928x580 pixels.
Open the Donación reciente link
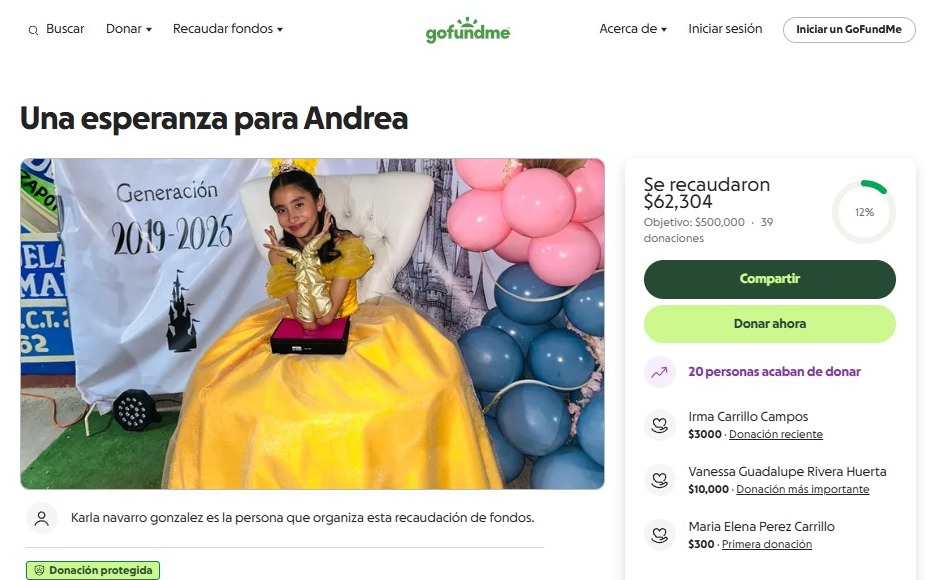tap(775, 434)
